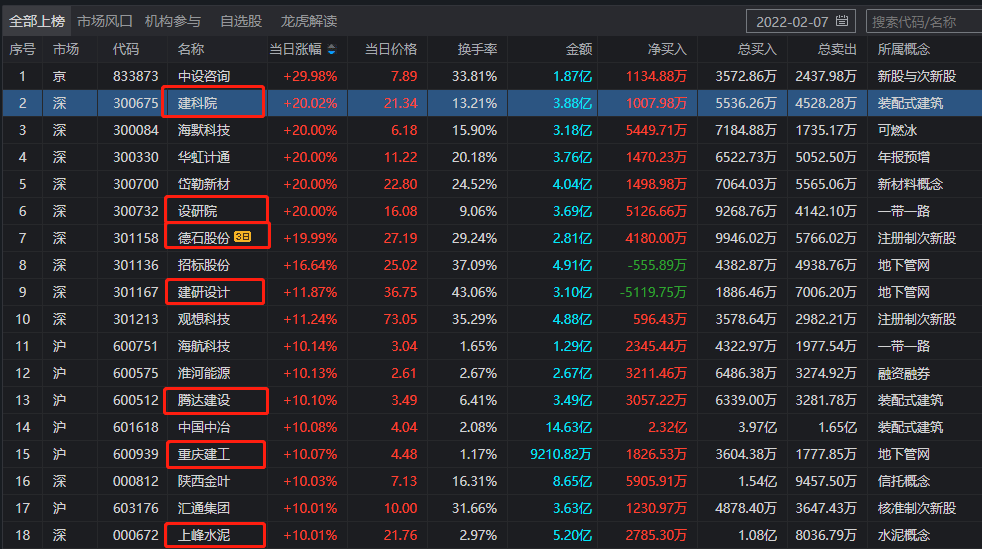Click the 新材料概念 concept cell
982x549 pixels.
point(910,184)
